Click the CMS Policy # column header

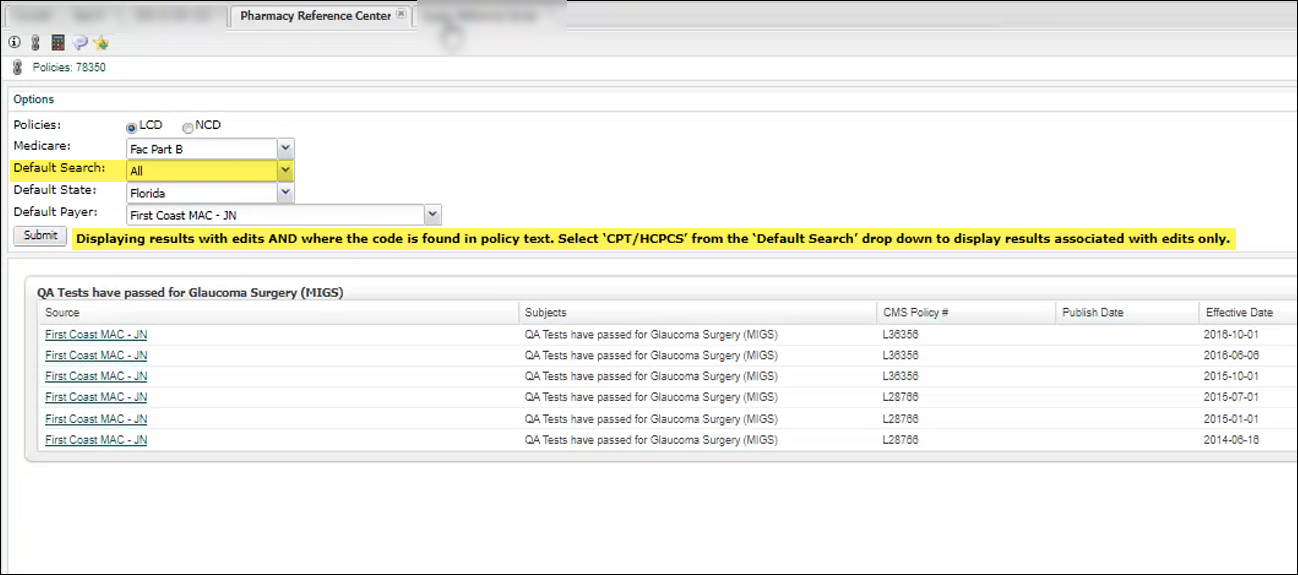click(915, 313)
